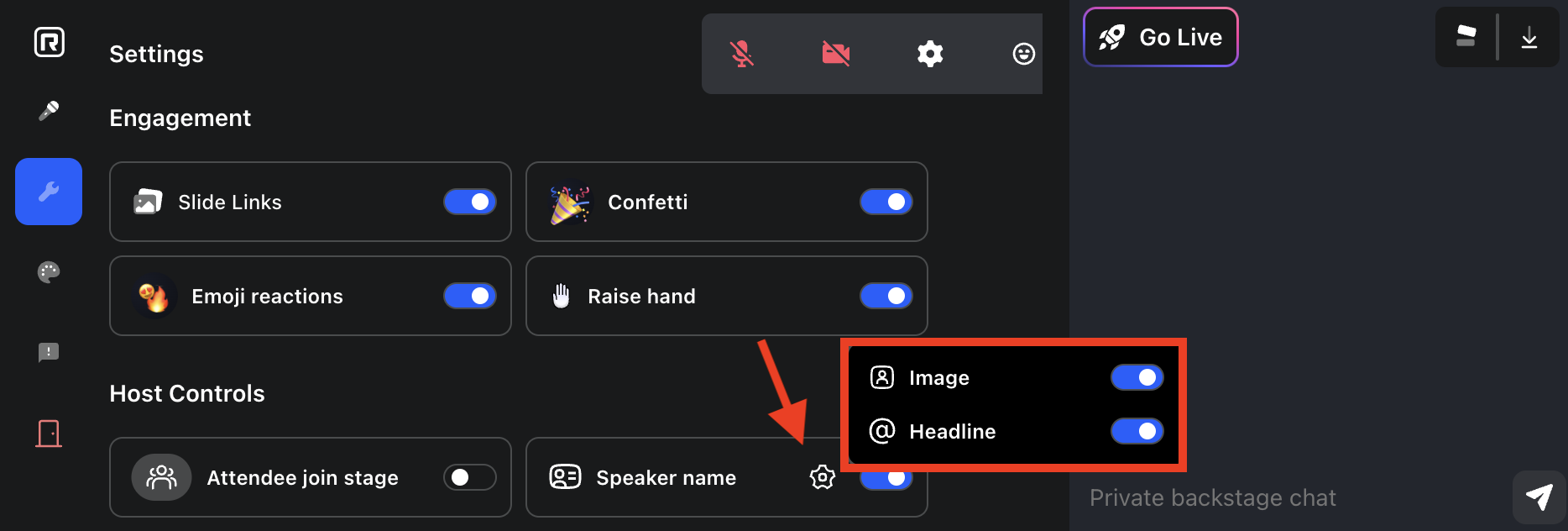
Task: Disable the Raise hand toggle
Action: click(886, 296)
